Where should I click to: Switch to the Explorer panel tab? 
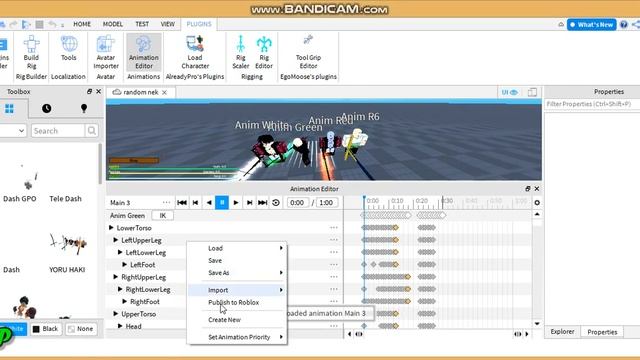coord(562,332)
